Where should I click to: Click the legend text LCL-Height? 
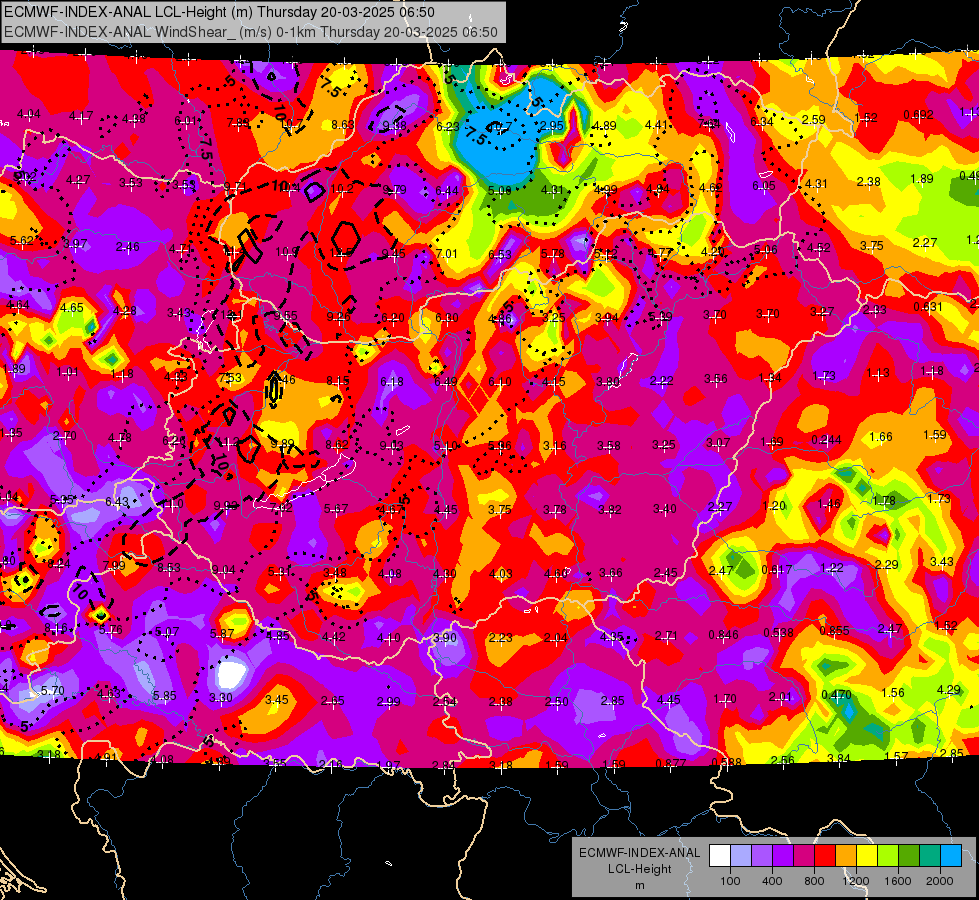coord(639,869)
